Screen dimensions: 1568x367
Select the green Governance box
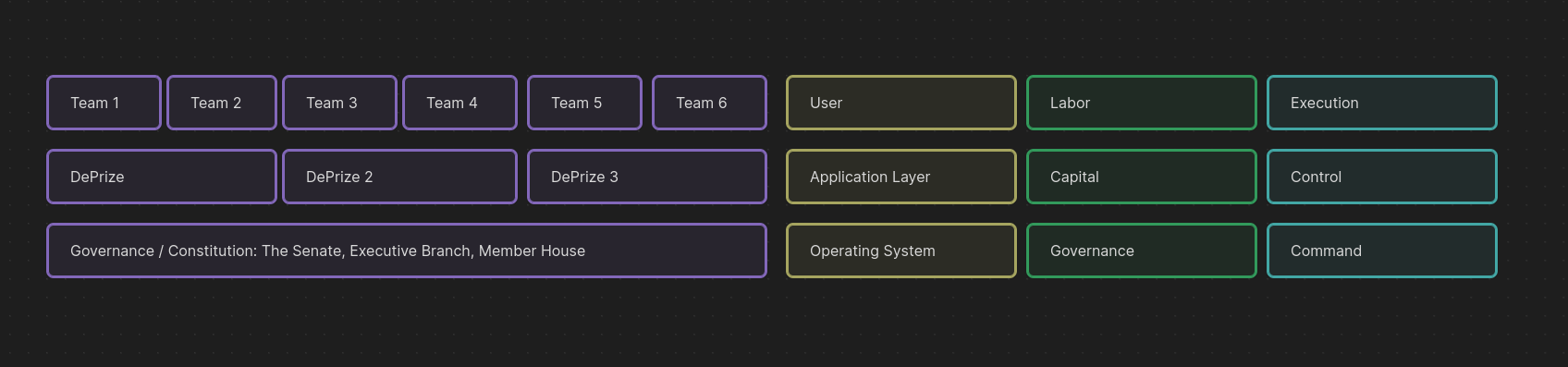1142,251
